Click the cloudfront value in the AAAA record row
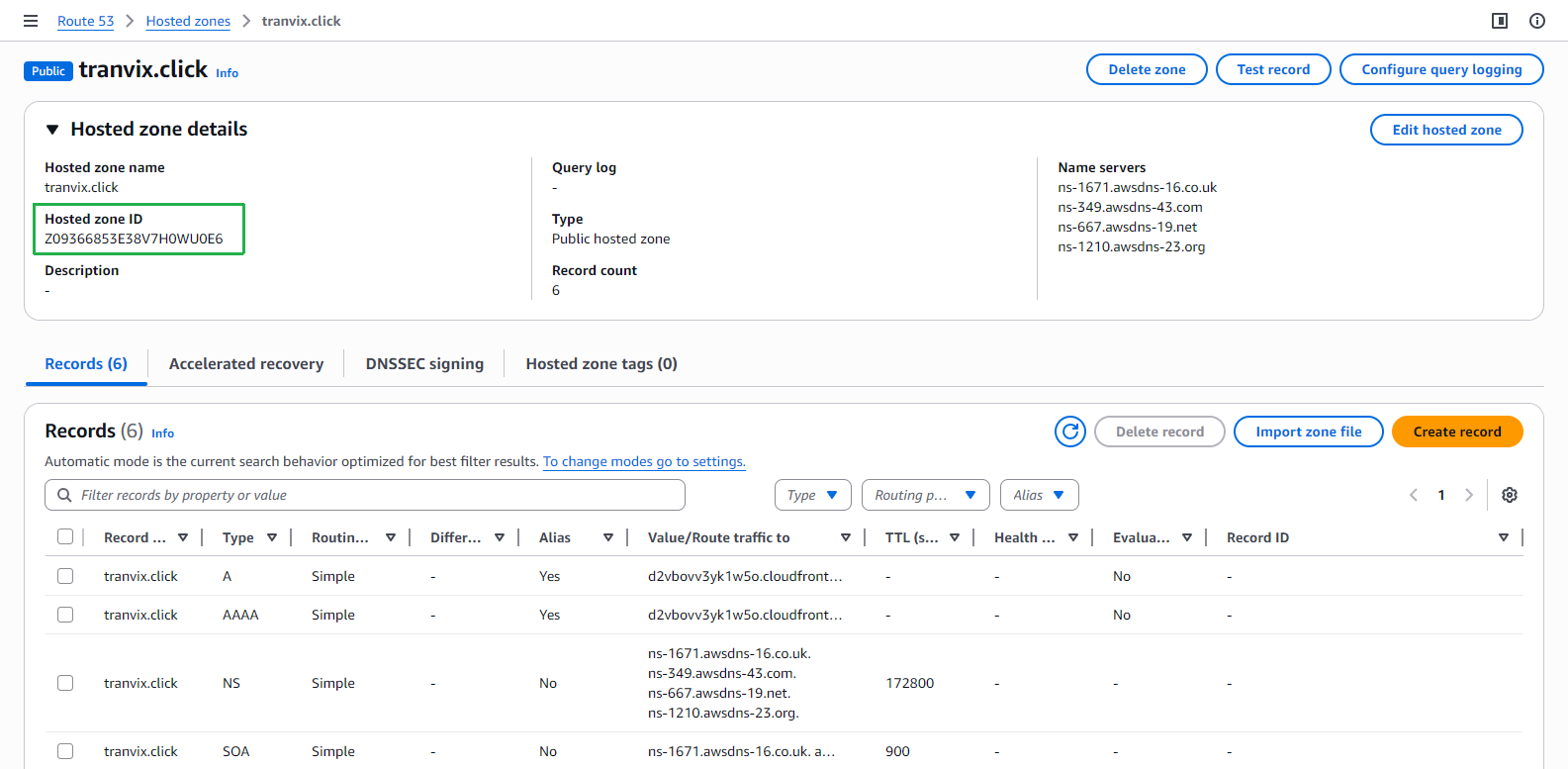Image resolution: width=1568 pixels, height=769 pixels. click(x=745, y=615)
